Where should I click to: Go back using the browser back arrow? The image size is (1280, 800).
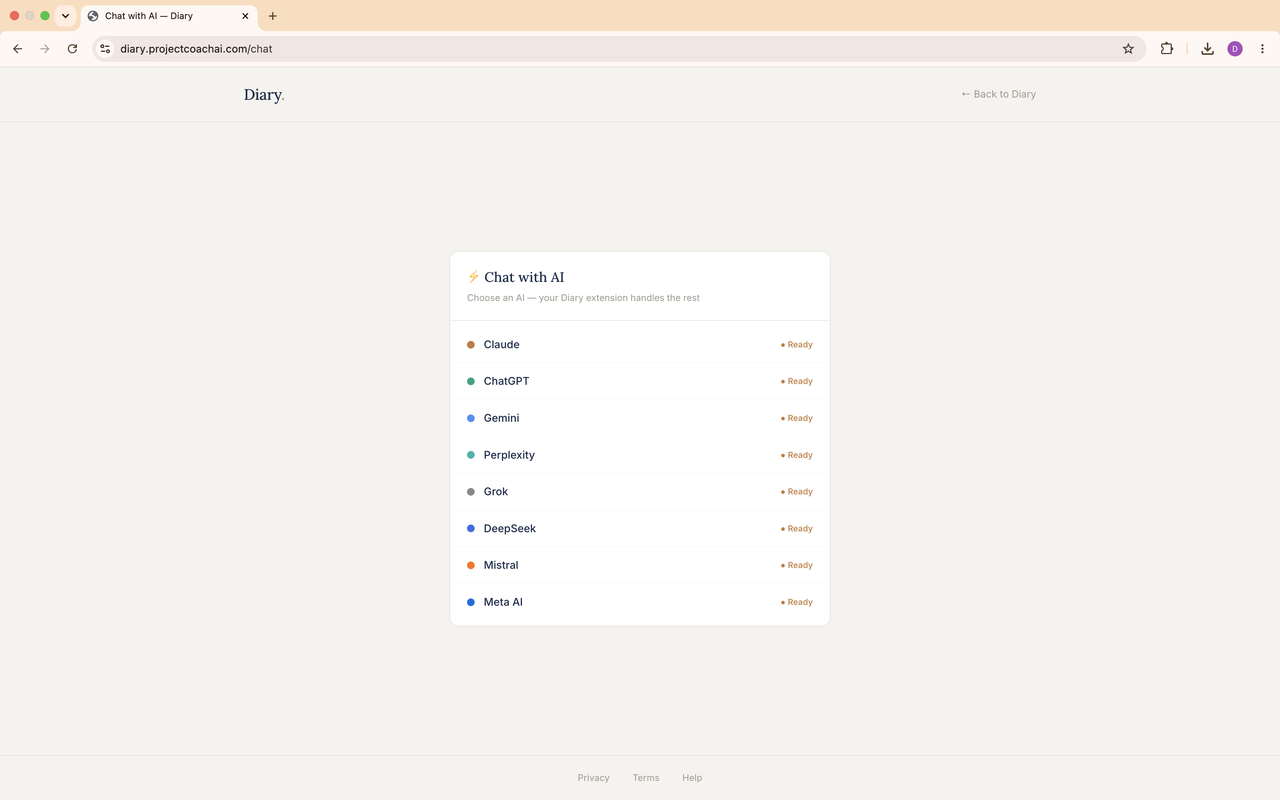tap(17, 48)
